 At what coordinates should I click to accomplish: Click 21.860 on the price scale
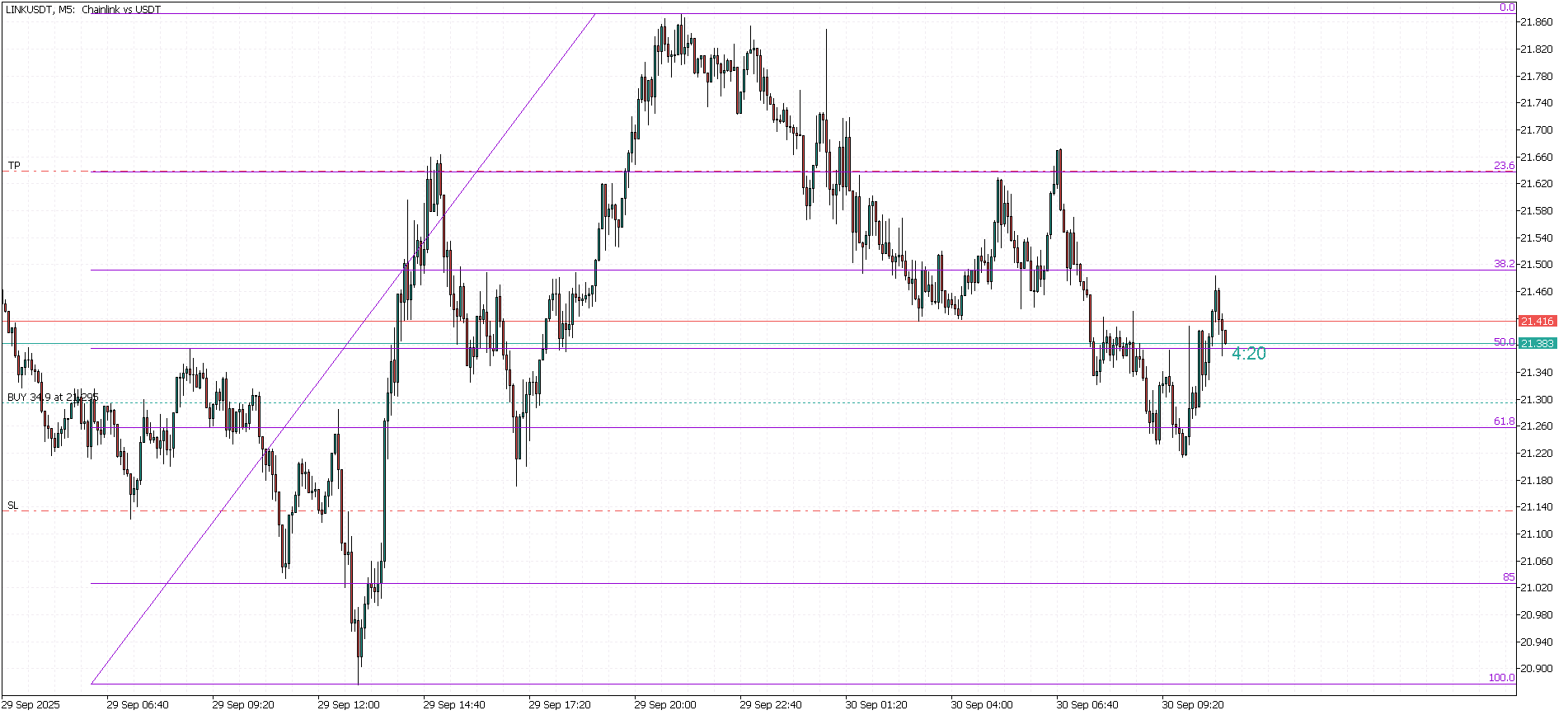pyautogui.click(x=1536, y=22)
